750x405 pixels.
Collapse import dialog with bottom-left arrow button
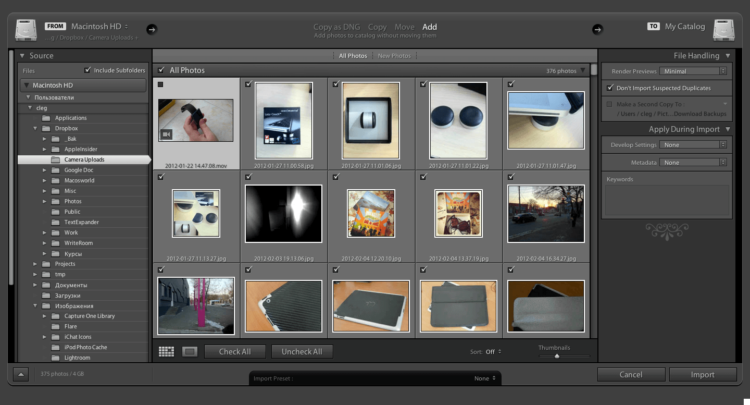[x=21, y=374]
